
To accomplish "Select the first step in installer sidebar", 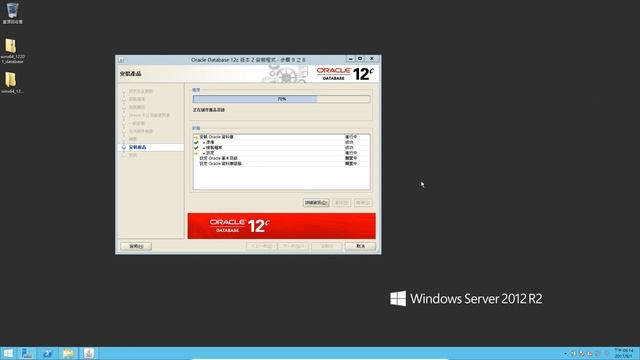I will point(140,91).
